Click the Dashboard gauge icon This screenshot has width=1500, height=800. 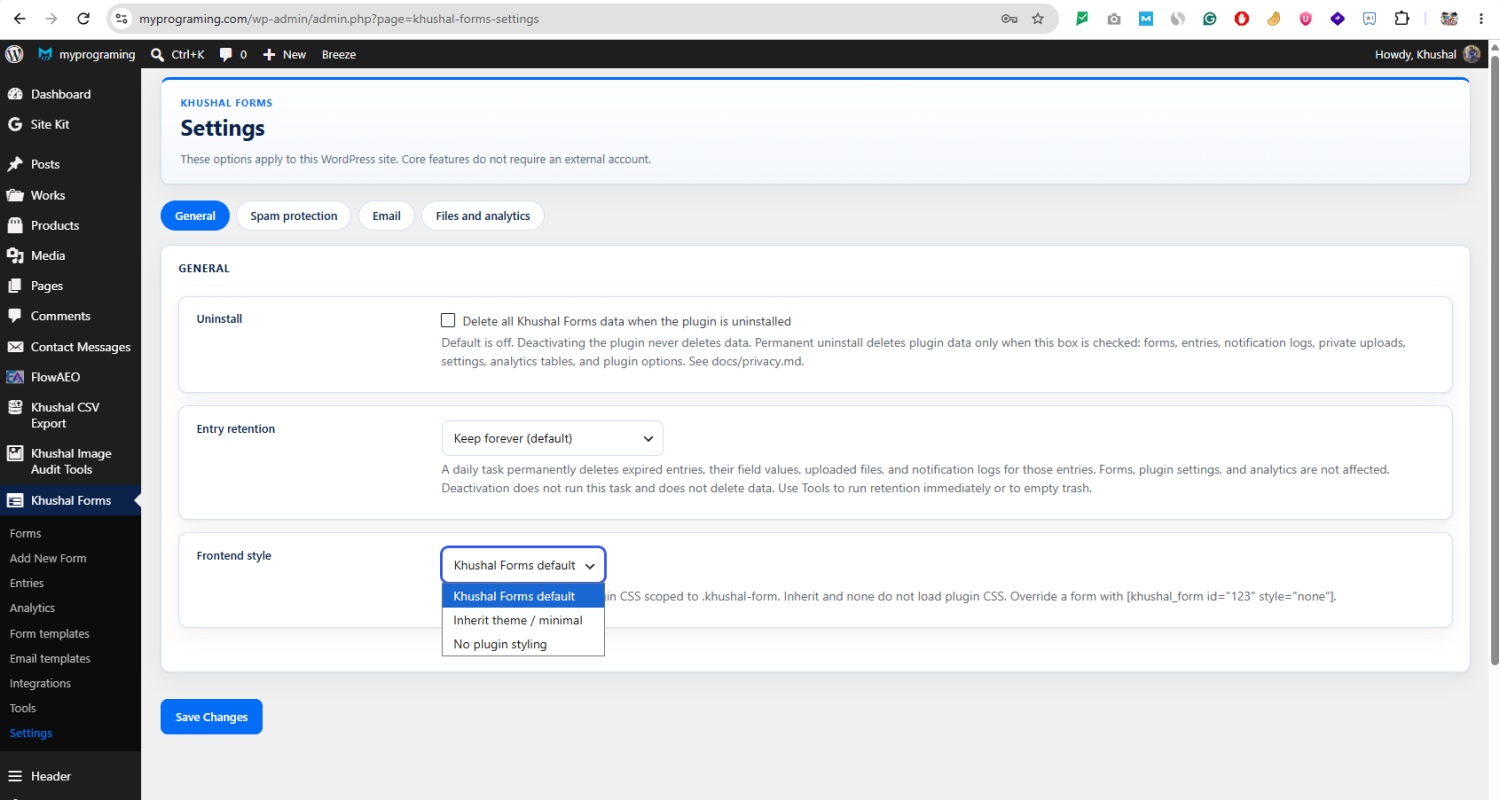pyautogui.click(x=15, y=94)
